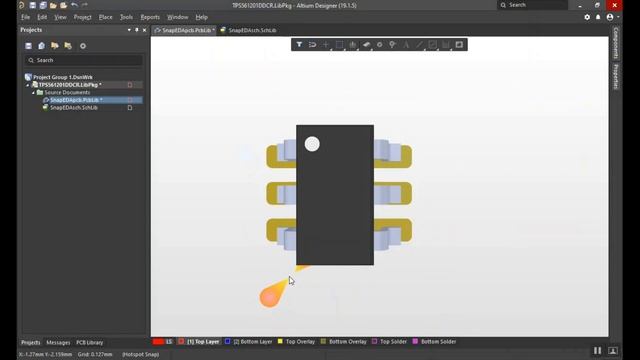This screenshot has width=640, height=360.
Task: Click Save icon in Projects panel toolbar
Action: point(28,46)
